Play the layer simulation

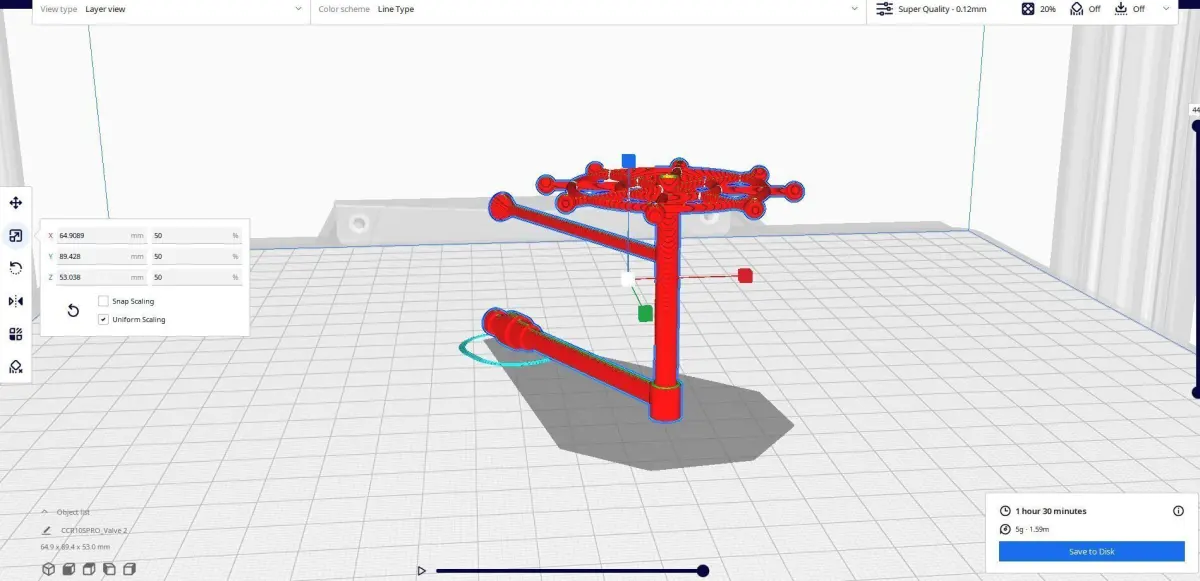422,570
